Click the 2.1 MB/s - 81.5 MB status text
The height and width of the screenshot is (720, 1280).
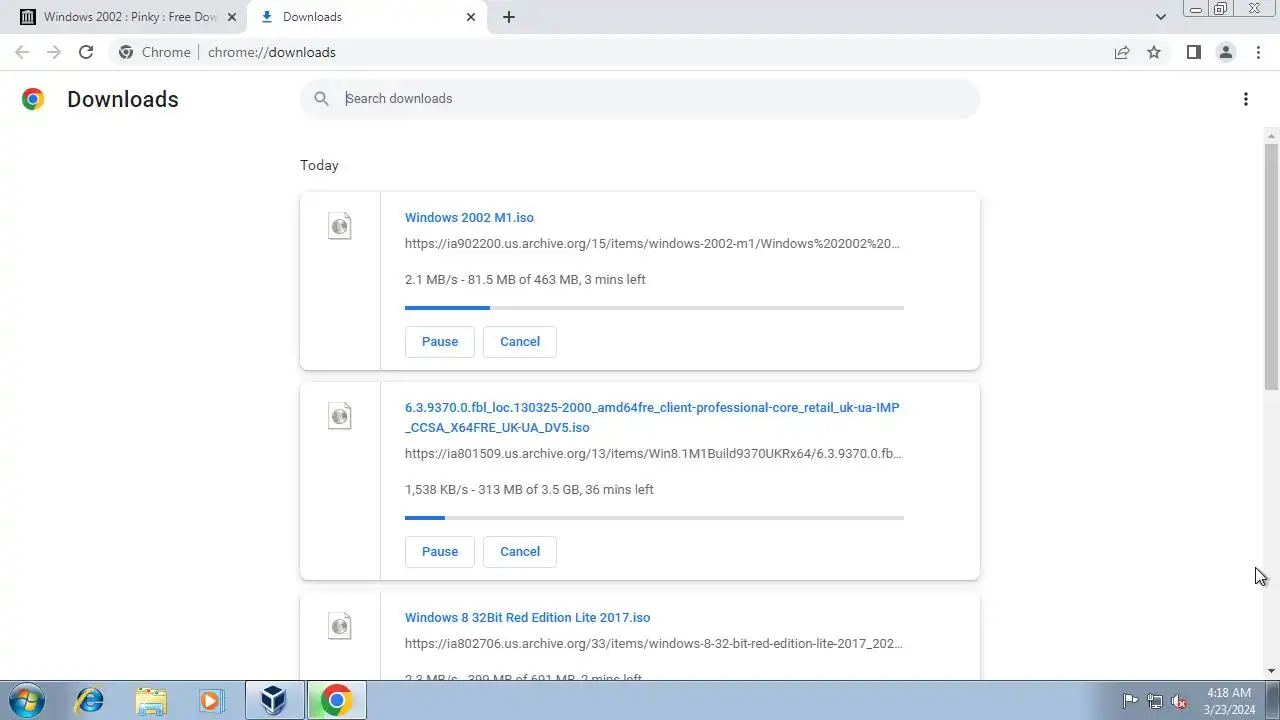pyautogui.click(x=525, y=279)
